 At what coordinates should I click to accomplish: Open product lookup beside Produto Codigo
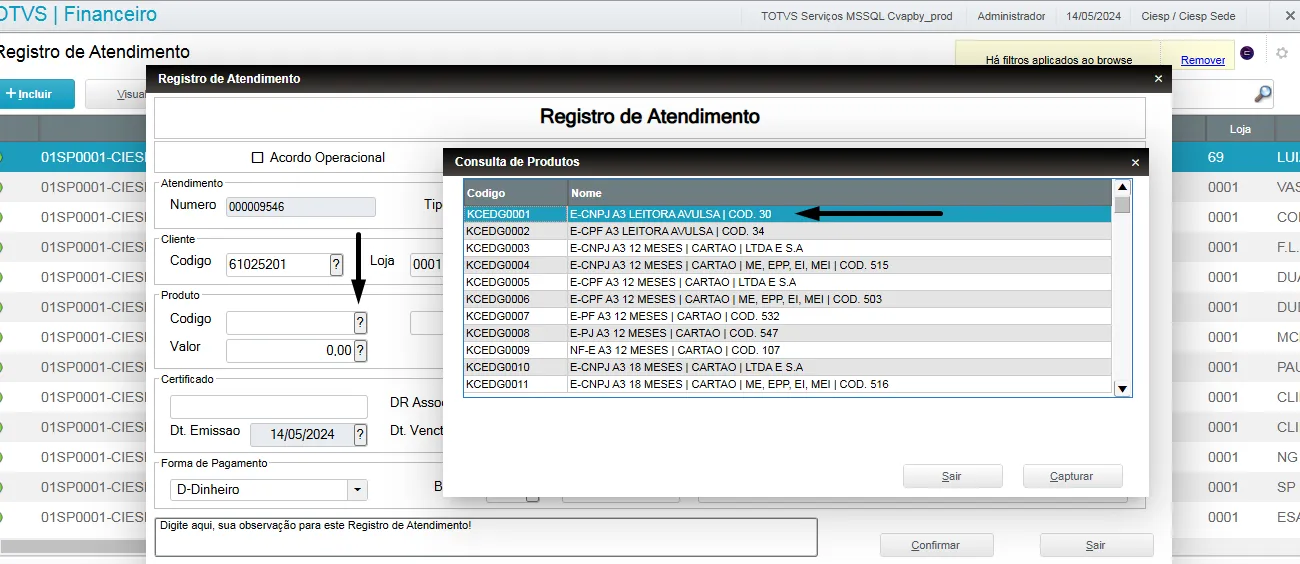(360, 322)
